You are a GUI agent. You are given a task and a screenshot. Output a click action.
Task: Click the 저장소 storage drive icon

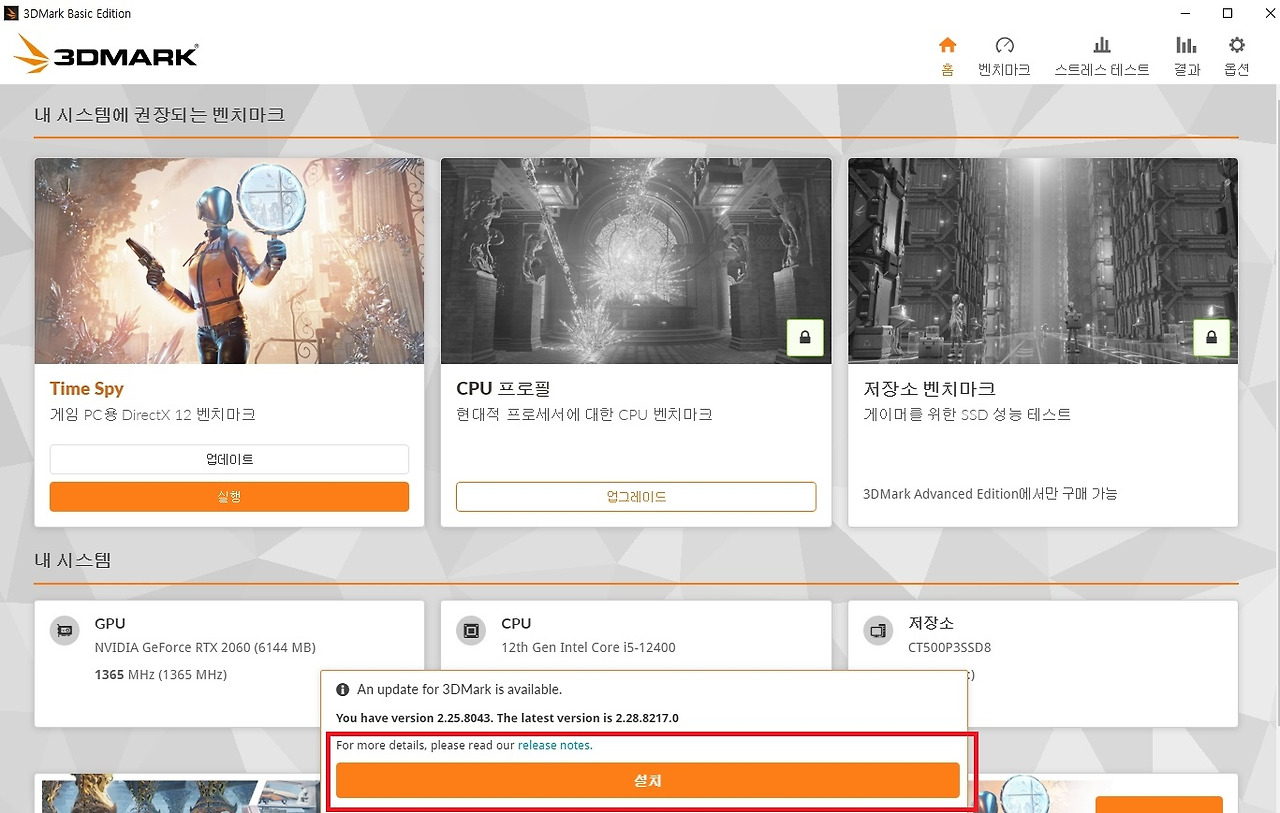click(877, 630)
